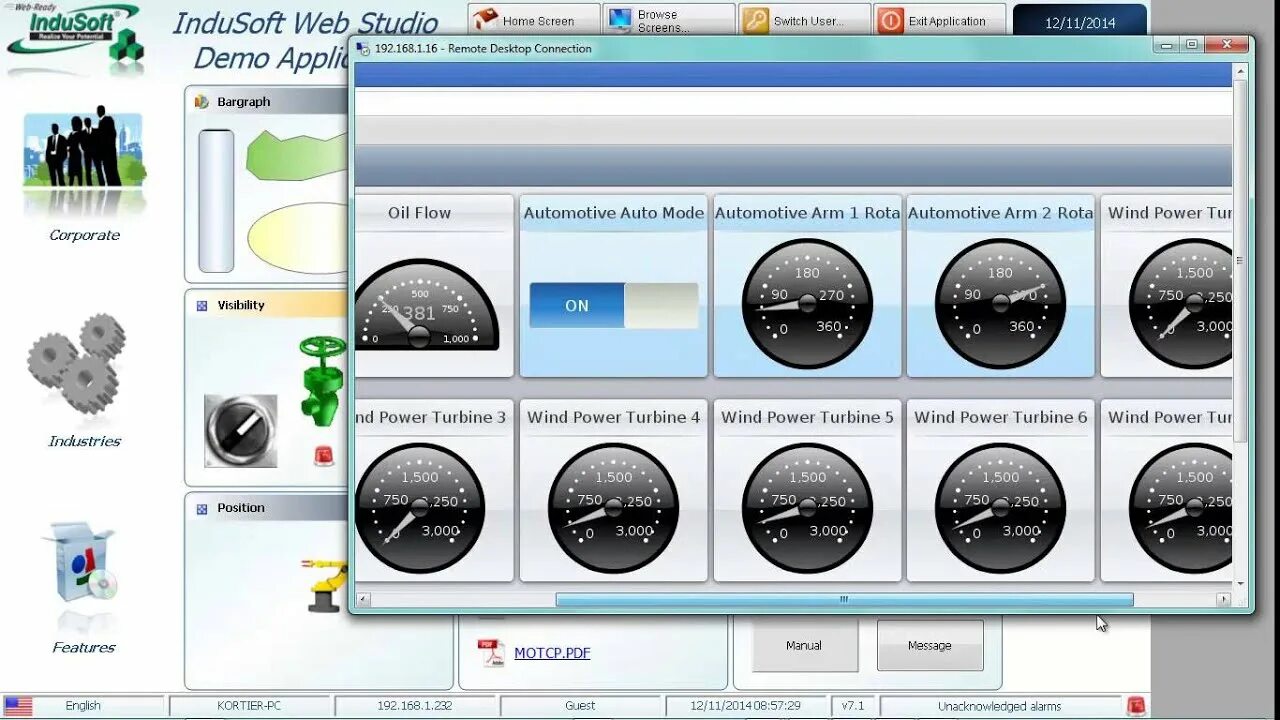Open the Corporate section icon
Image resolution: width=1280 pixels, height=720 pixels.
coord(85,150)
